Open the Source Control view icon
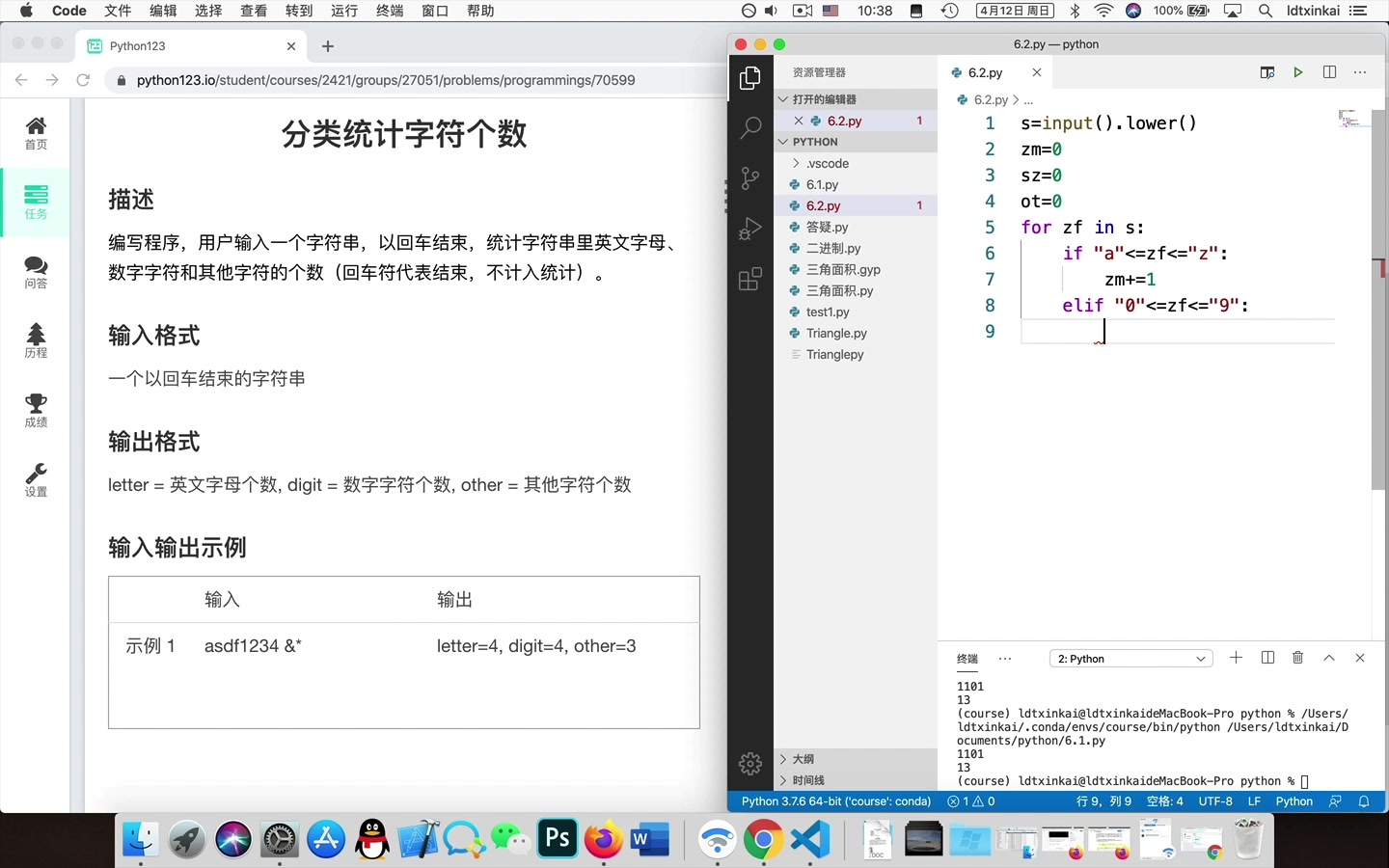Viewport: 1389px width, 868px height. (x=750, y=177)
